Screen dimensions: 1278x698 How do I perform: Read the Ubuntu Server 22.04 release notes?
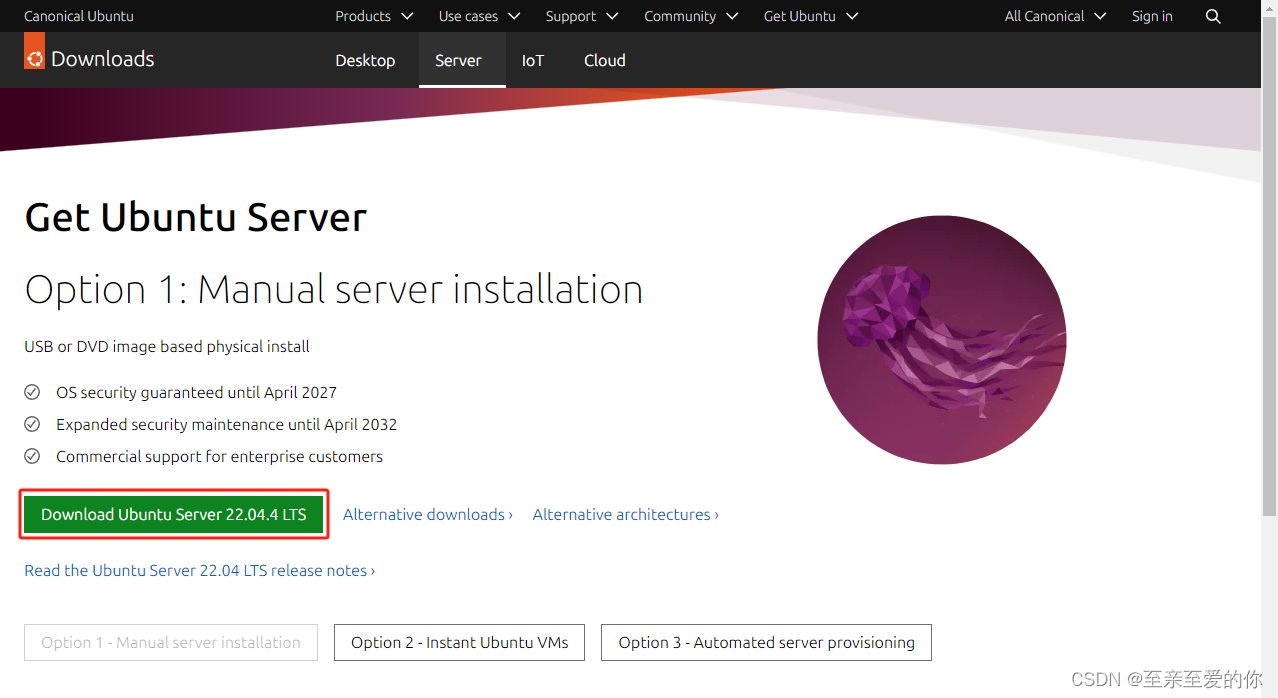(200, 570)
